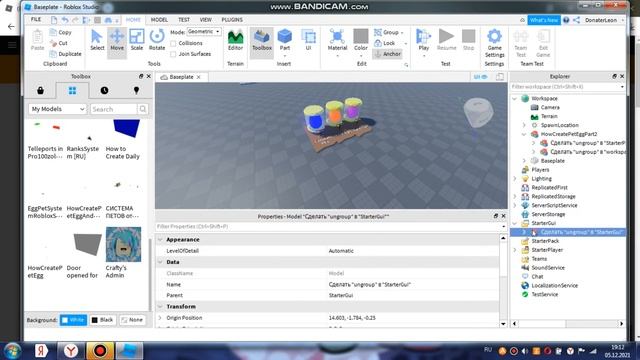Duplicate the selected object
This screenshot has width=640, height=360.
click(x=65, y=54)
